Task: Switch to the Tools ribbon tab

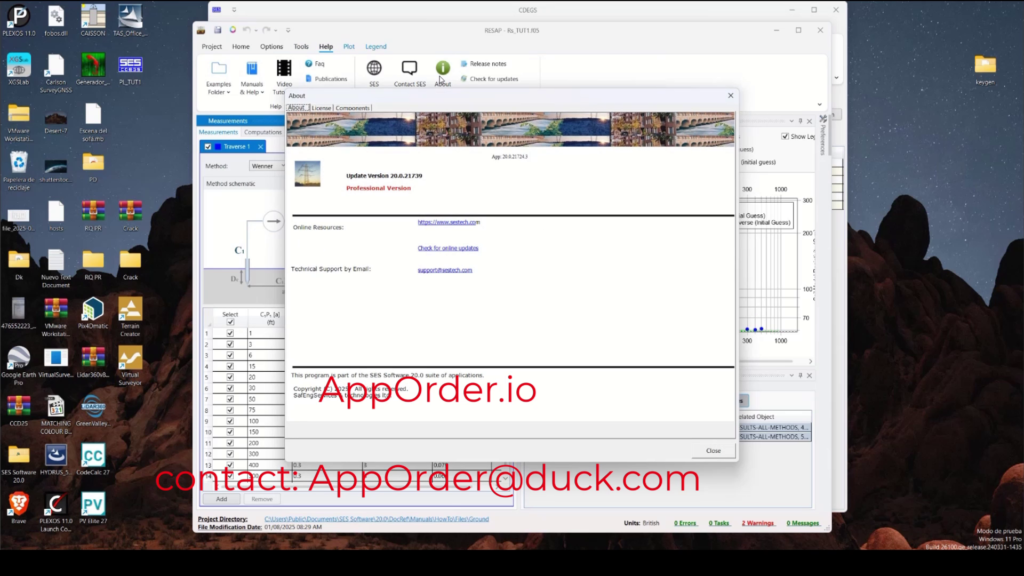Action: [301, 46]
